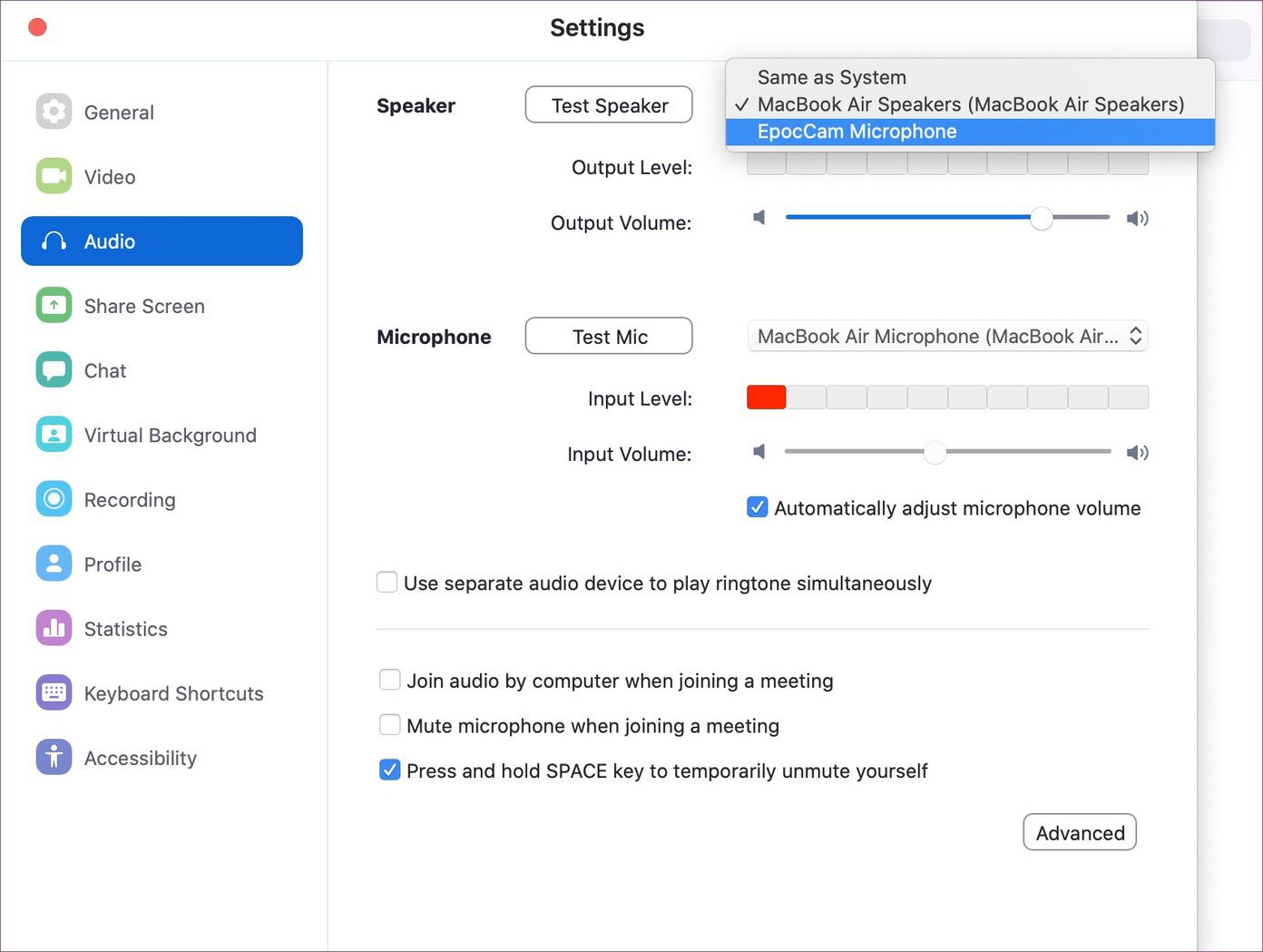The height and width of the screenshot is (952, 1263).
Task: Switch to the Video settings label
Action: 110,177
